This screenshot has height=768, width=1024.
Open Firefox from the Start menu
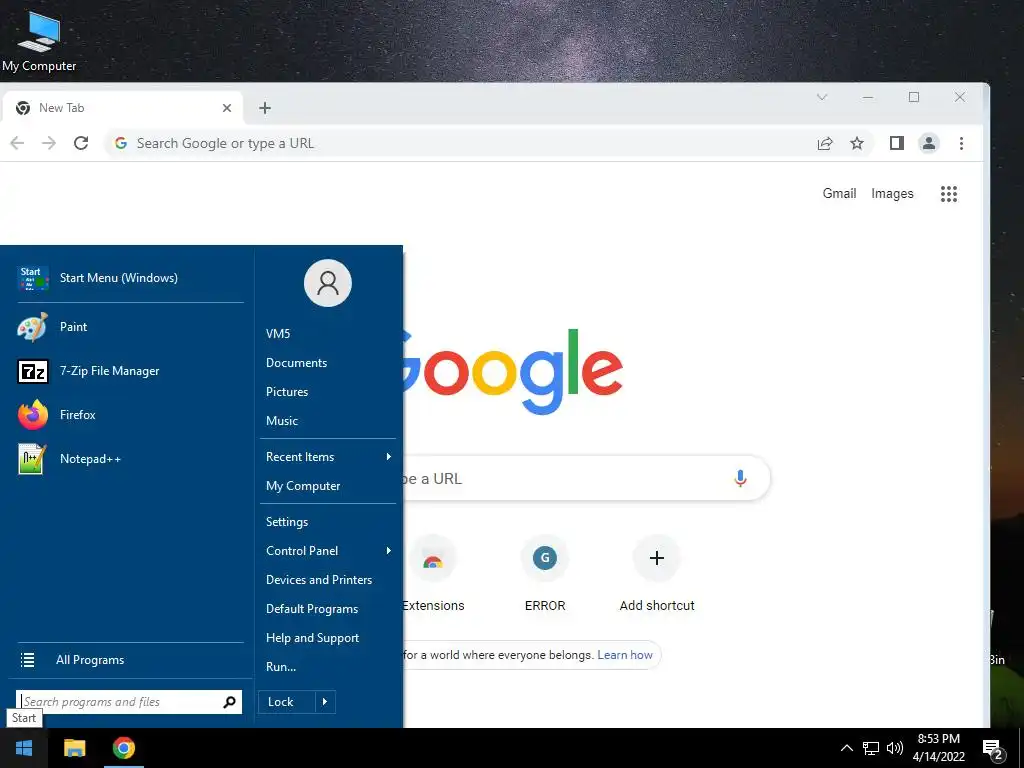click(131, 415)
